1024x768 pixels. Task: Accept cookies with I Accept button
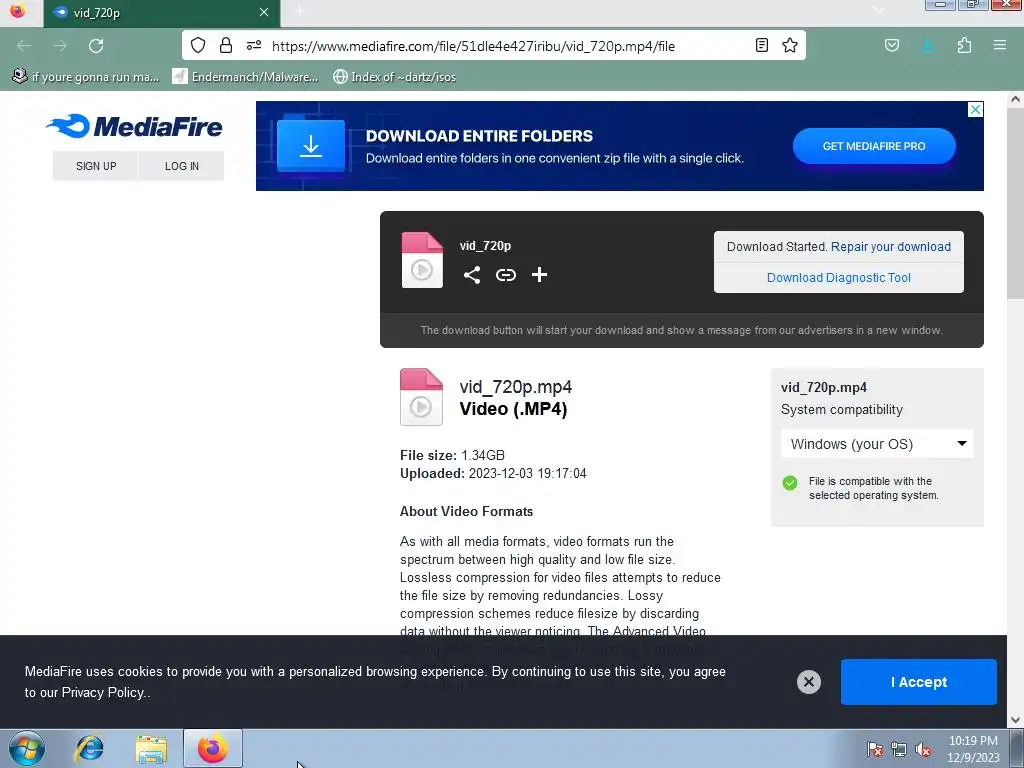pos(918,682)
